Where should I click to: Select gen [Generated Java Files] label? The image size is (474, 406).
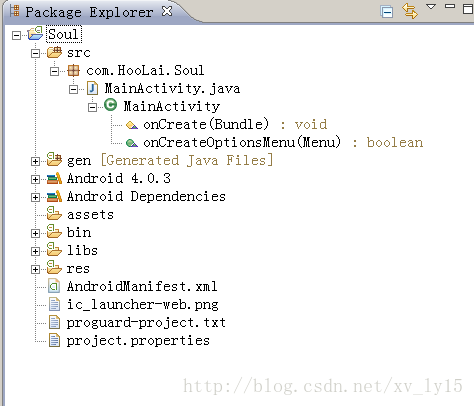(170, 161)
